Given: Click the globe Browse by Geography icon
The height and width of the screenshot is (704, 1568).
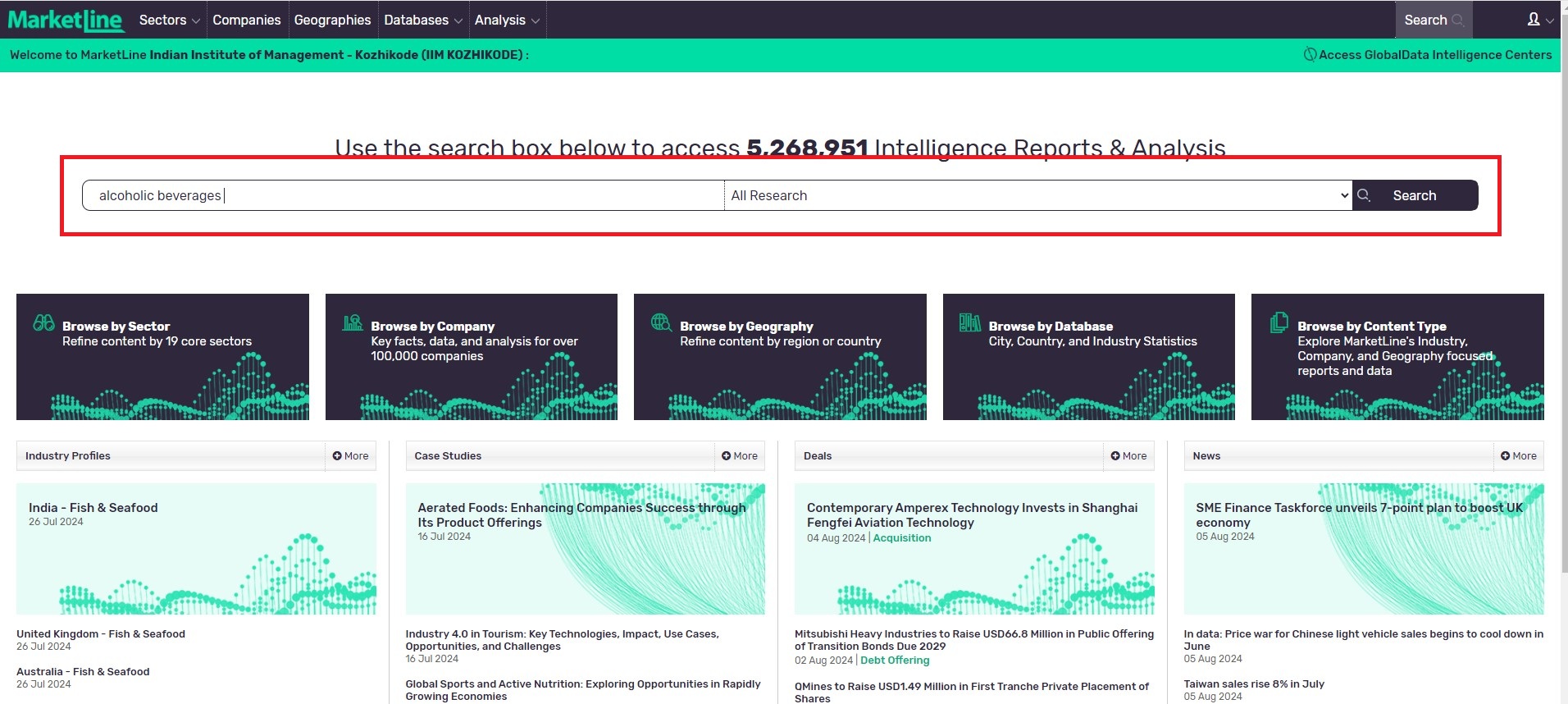Looking at the screenshot, I should click(661, 322).
